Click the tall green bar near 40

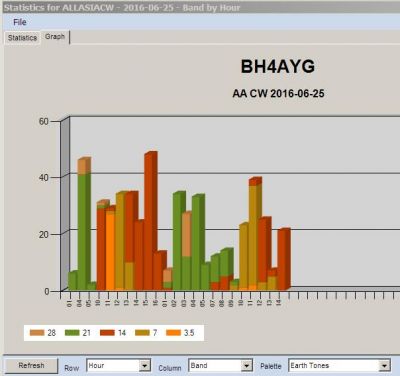pos(84,231)
